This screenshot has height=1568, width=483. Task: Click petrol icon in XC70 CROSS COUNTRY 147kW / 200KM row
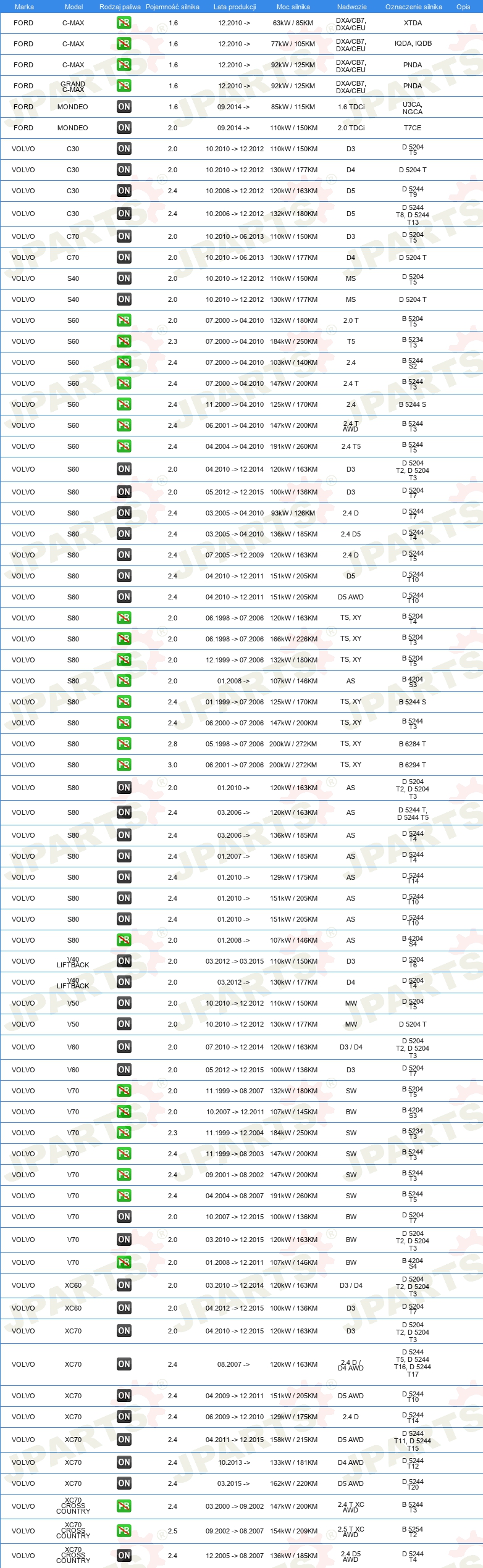point(124,1506)
